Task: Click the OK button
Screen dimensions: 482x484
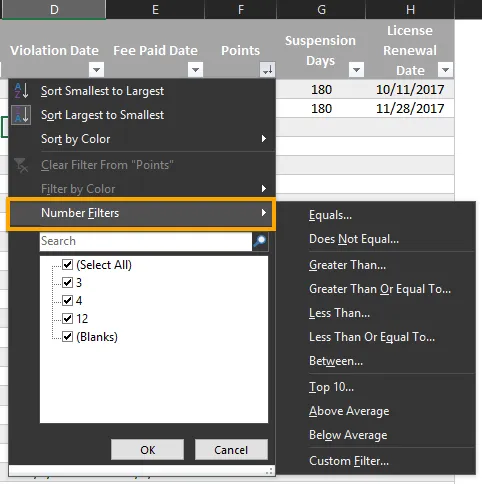Action: [x=147, y=450]
